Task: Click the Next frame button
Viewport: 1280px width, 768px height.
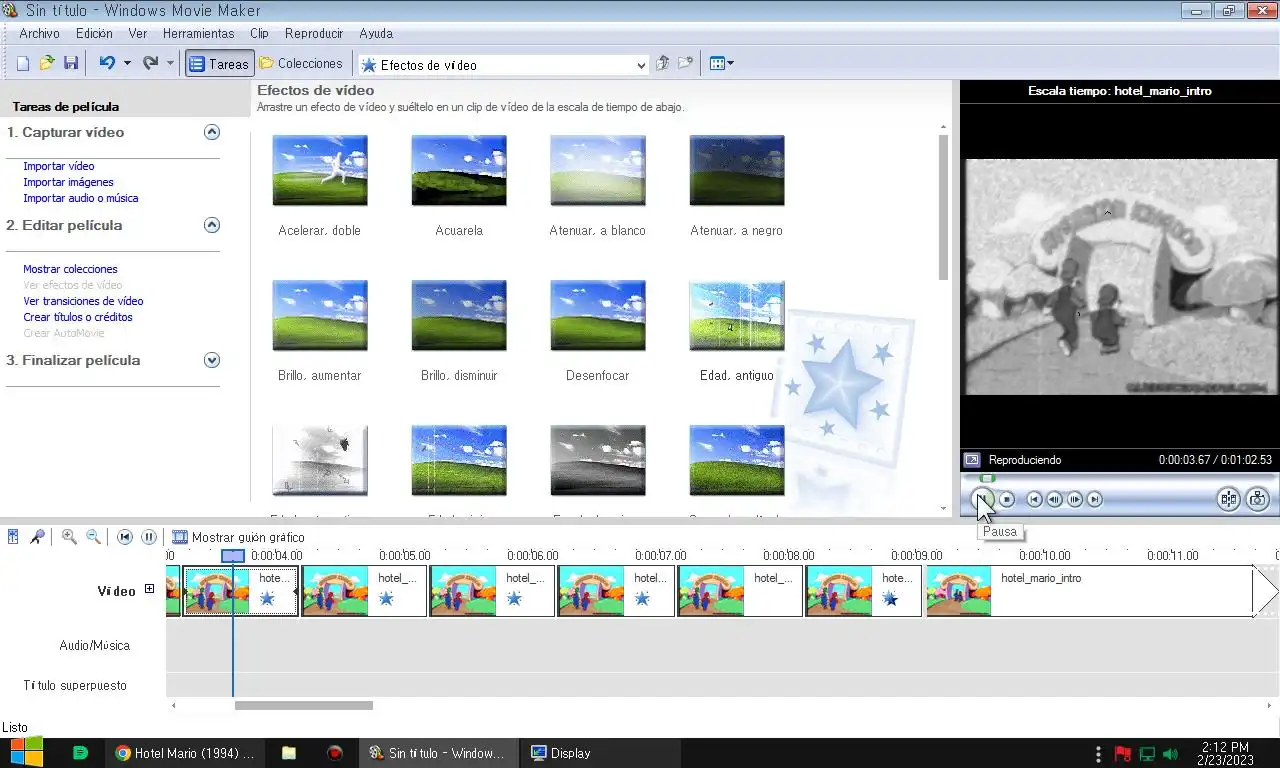Action: pyautogui.click(x=1075, y=499)
